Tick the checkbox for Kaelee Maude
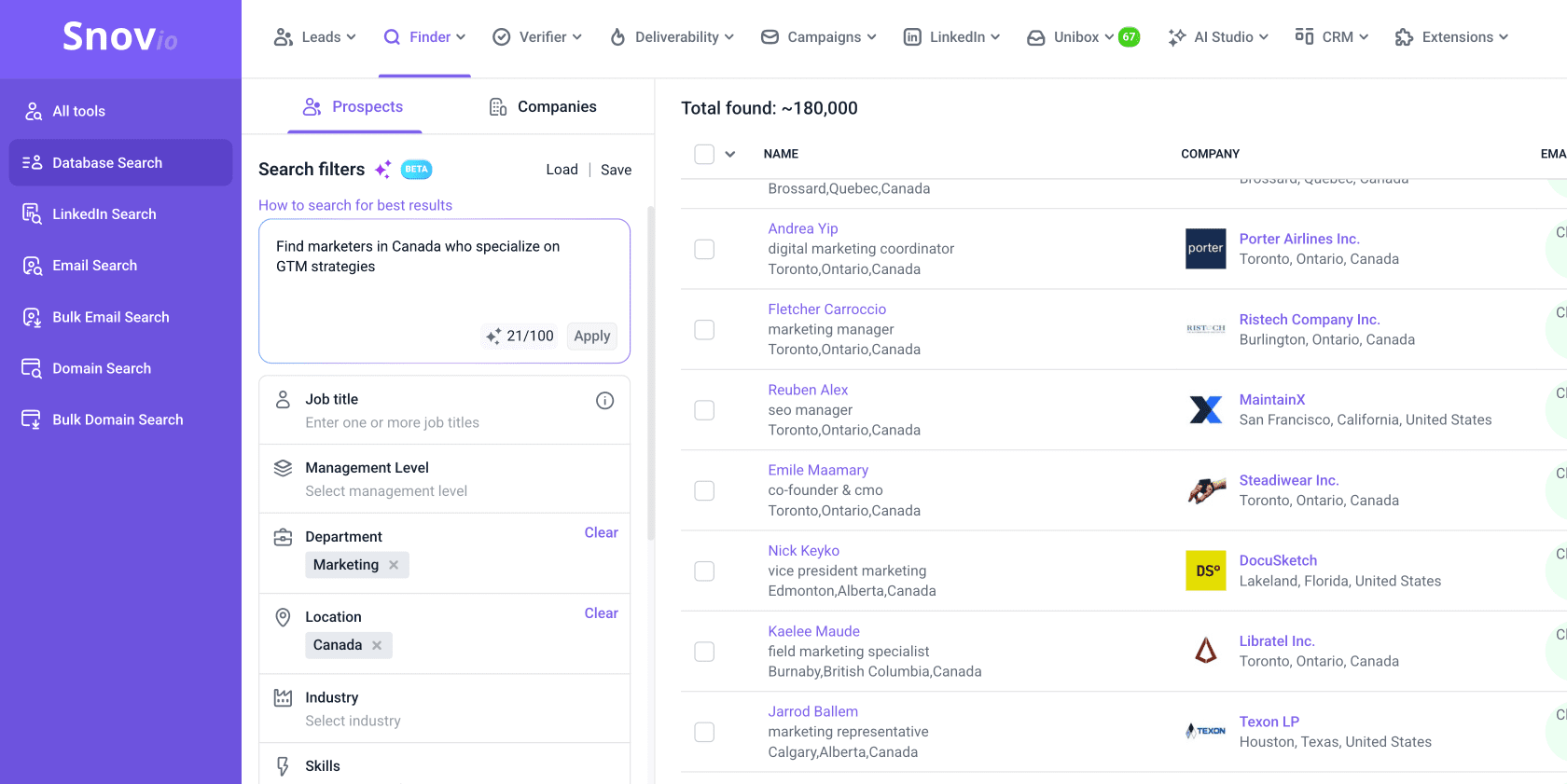The image size is (1567, 784). 704,651
